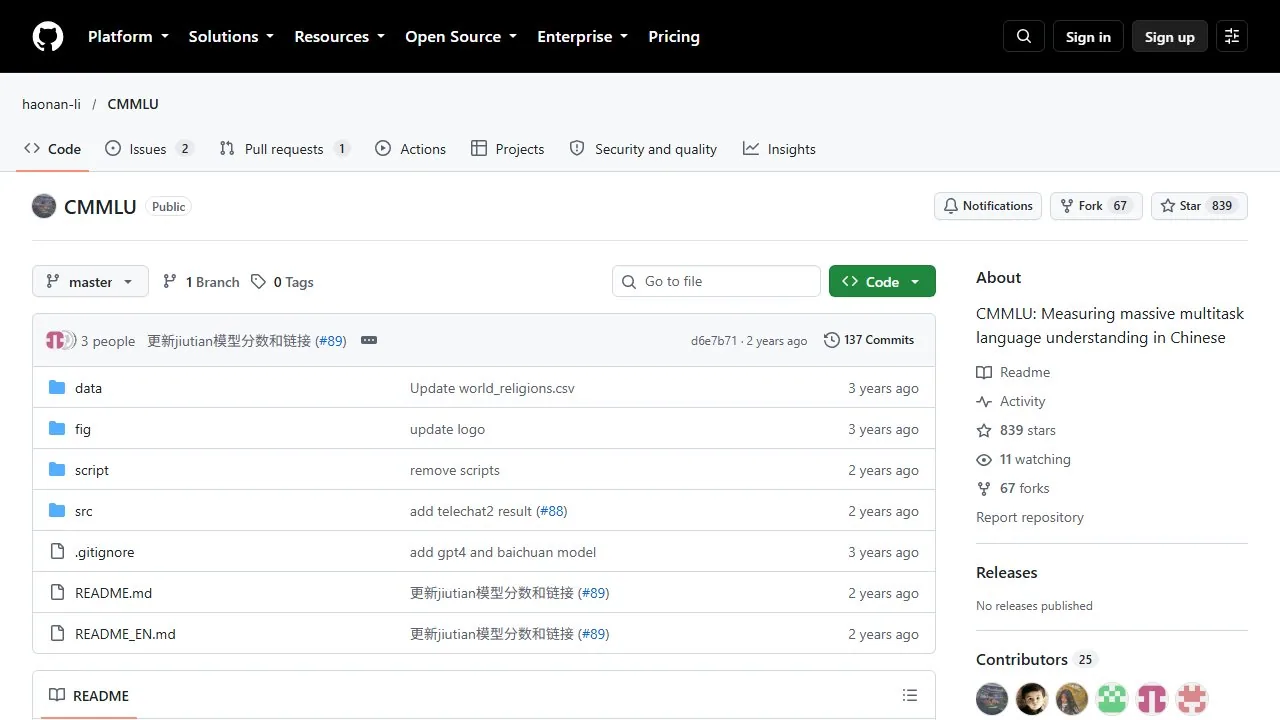Open commit details ellipsis for latest commit
This screenshot has width=1280, height=720.
pos(369,340)
